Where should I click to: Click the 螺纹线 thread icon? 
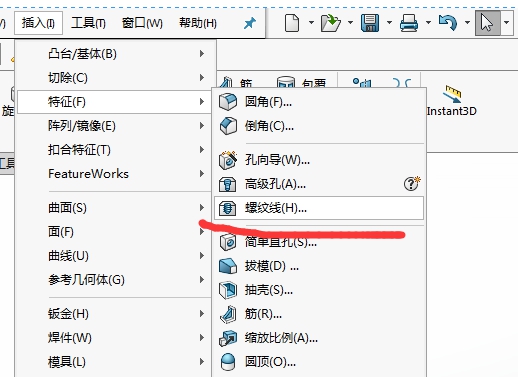[x=228, y=208]
